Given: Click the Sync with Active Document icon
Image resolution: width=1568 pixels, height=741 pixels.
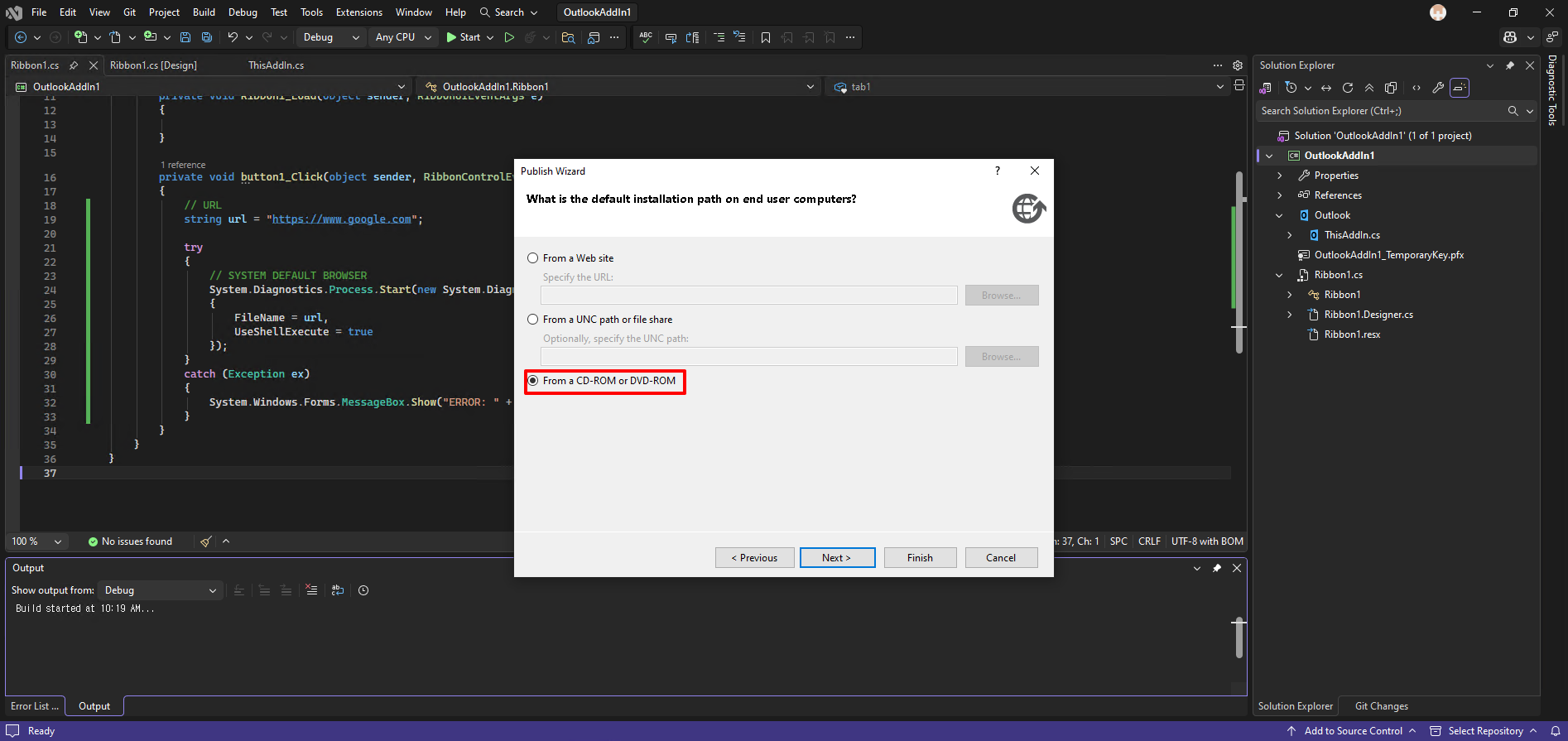Looking at the screenshot, I should 1326,88.
